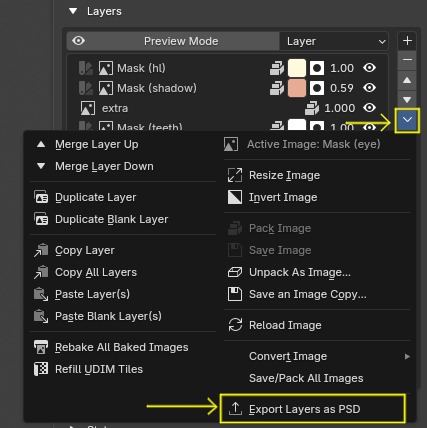The height and width of the screenshot is (428, 427).
Task: Select the Mask (hl) layer name
Action: click(141, 68)
